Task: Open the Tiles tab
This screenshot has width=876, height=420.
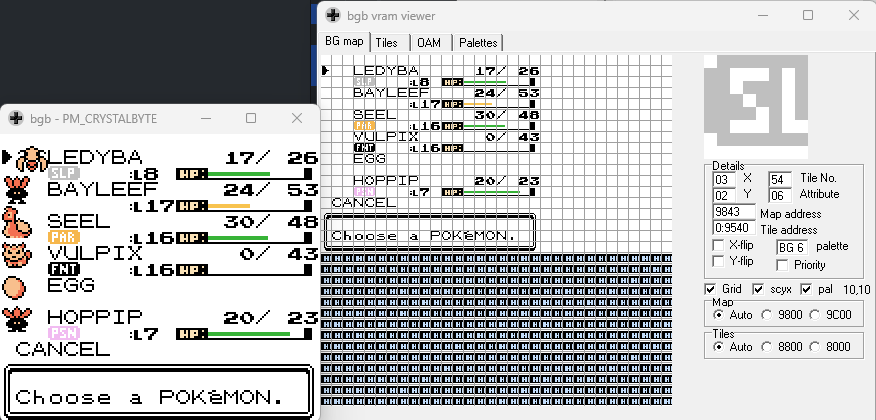Action: coord(387,42)
